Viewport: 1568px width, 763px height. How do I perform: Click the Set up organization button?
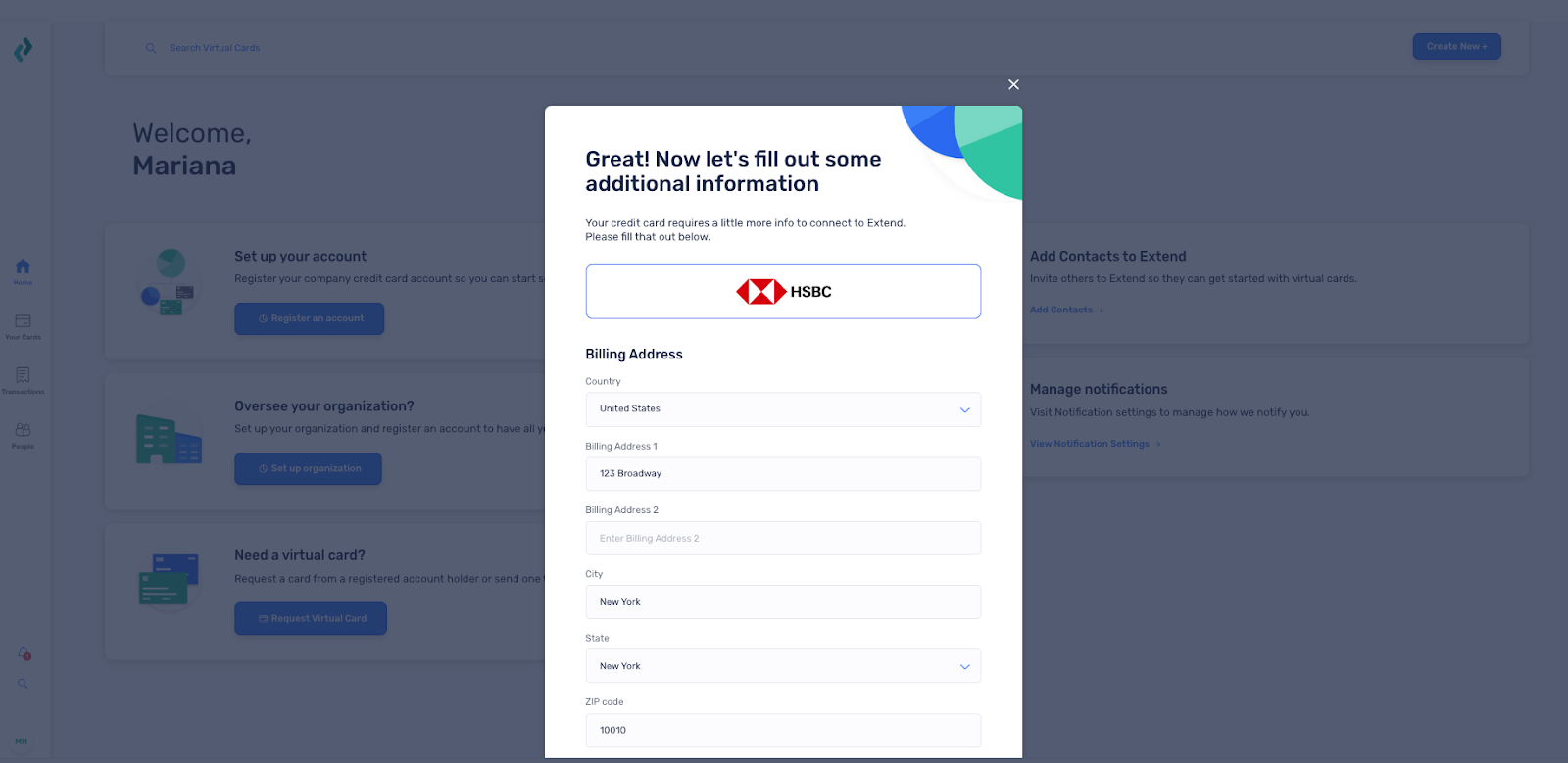coord(308,468)
